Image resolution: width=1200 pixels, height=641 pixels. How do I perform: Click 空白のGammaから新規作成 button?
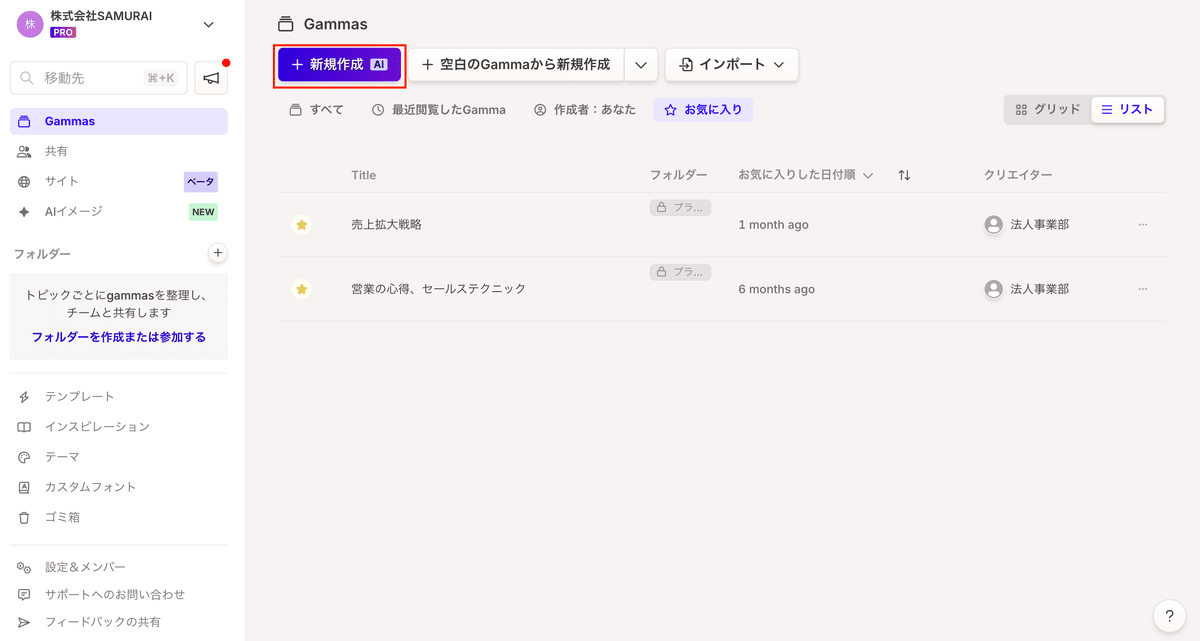tap(516, 64)
